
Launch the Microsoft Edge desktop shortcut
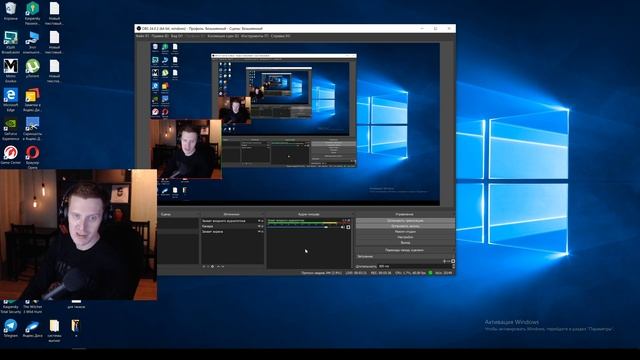[x=11, y=100]
